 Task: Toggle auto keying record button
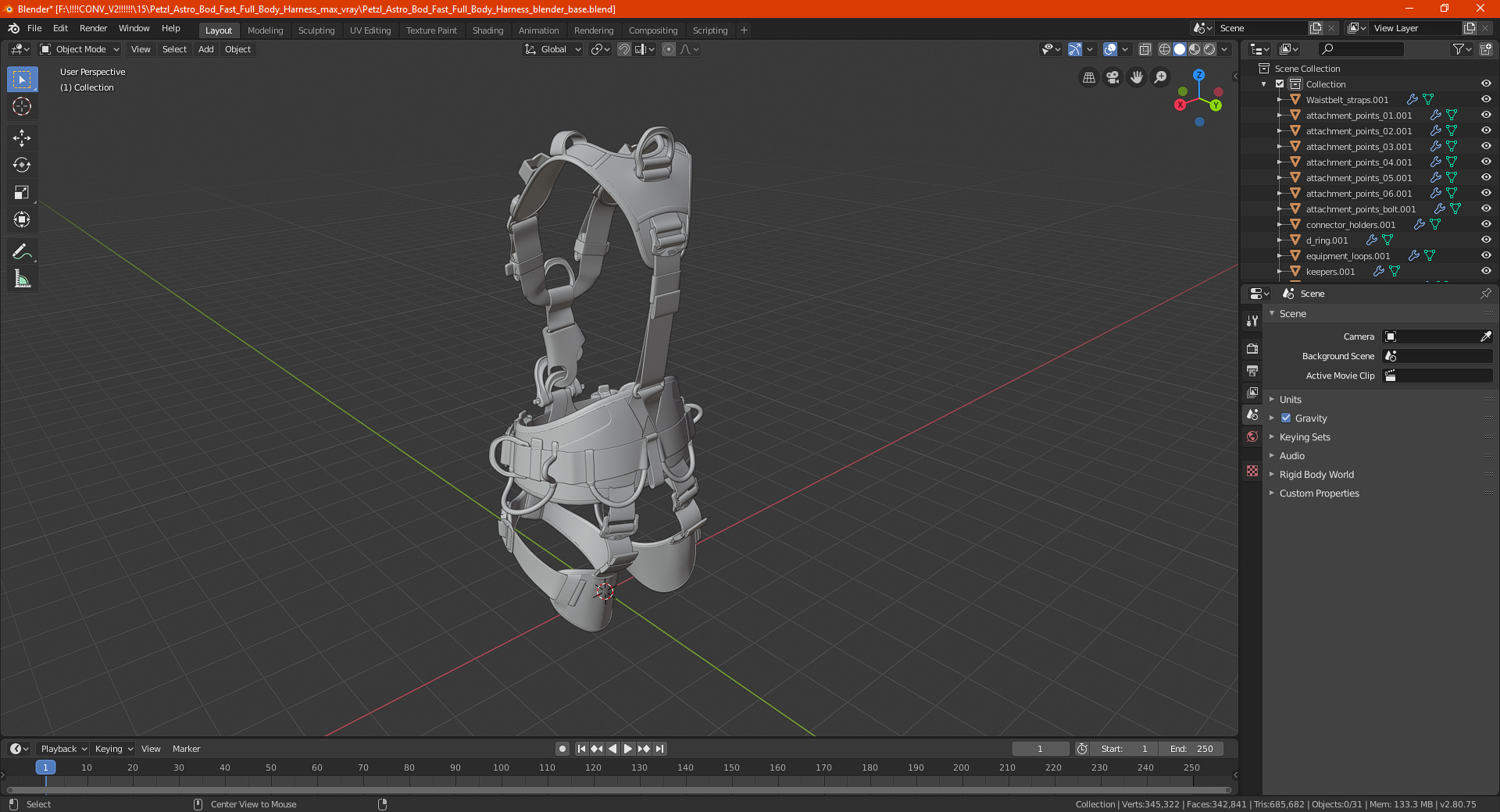tap(562, 749)
